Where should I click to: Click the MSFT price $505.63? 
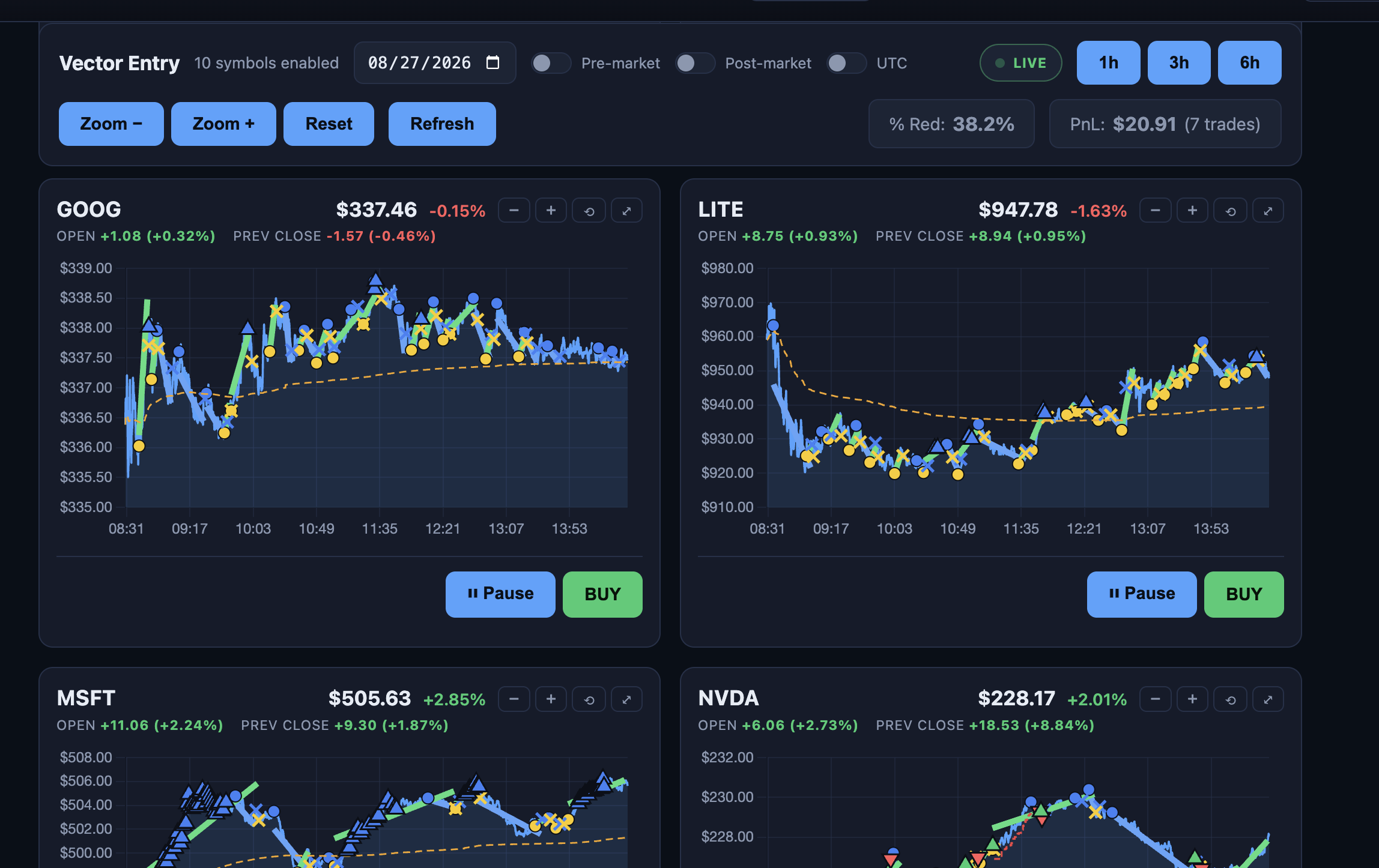click(x=369, y=699)
